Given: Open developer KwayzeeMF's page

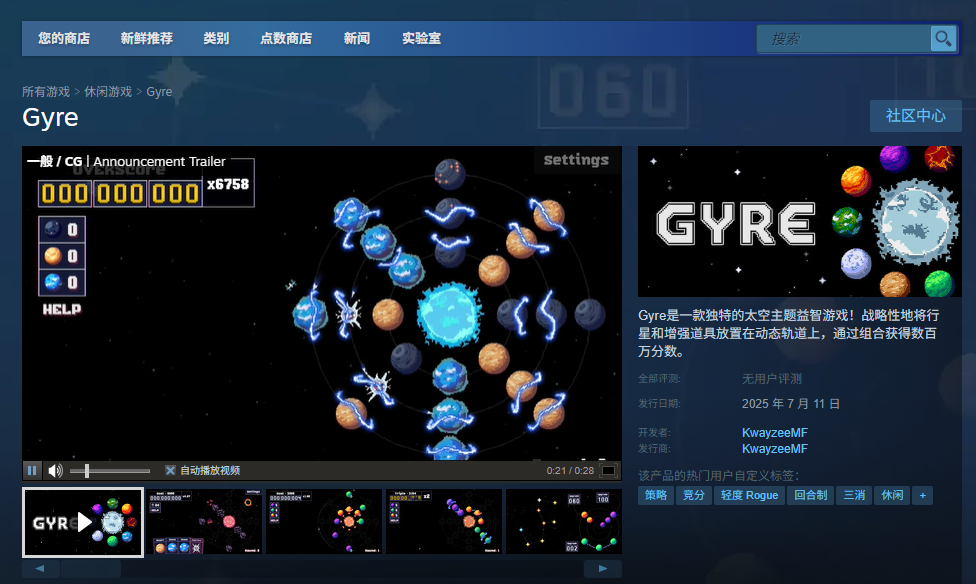Looking at the screenshot, I should point(775,432).
